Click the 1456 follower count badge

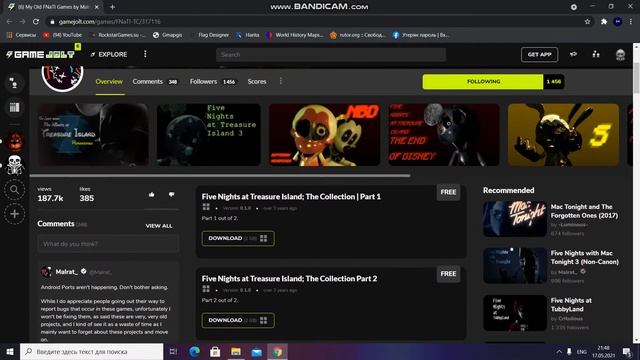(553, 82)
